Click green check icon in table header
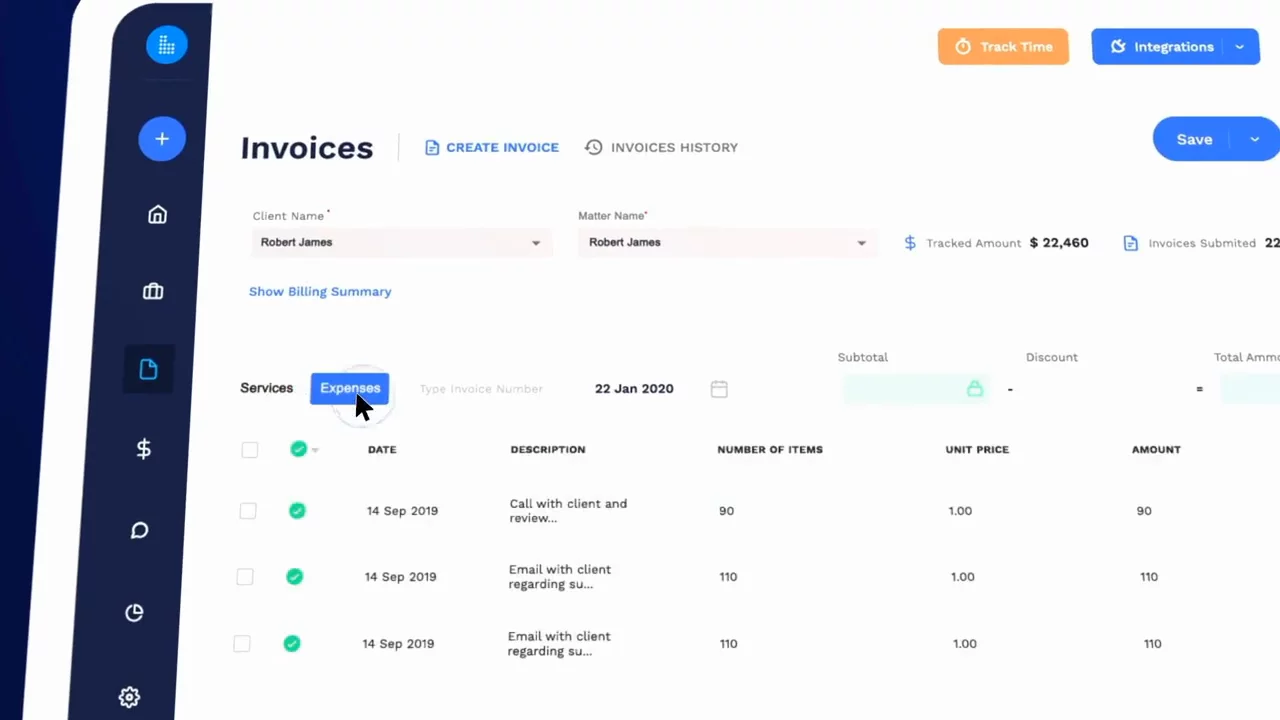1280x720 pixels. click(x=298, y=449)
